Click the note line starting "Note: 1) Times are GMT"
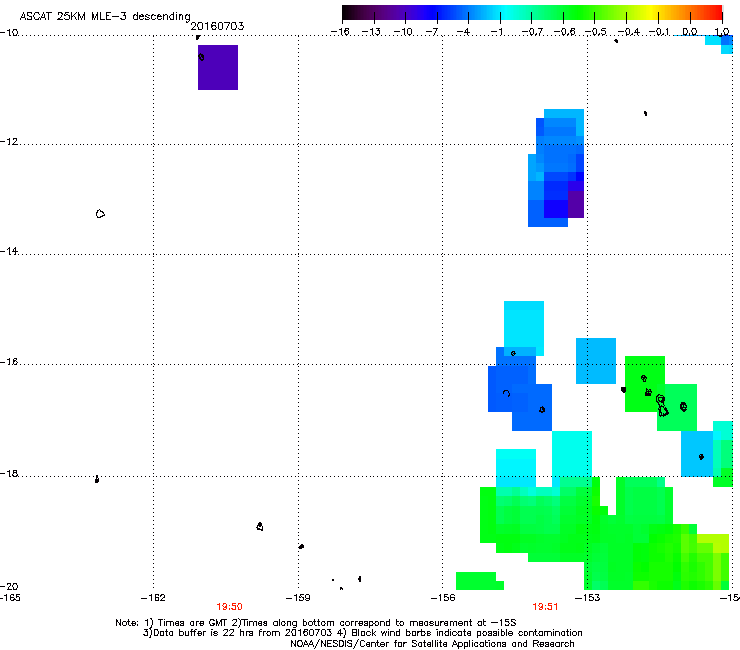This screenshot has height=650, width=740. point(316,623)
